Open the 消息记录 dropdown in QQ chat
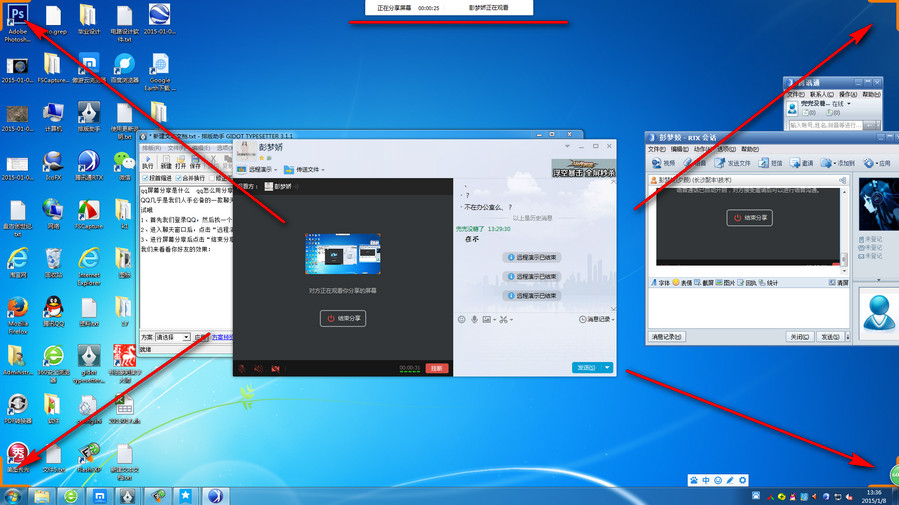Screen dimensions: 899x505 pos(597,319)
